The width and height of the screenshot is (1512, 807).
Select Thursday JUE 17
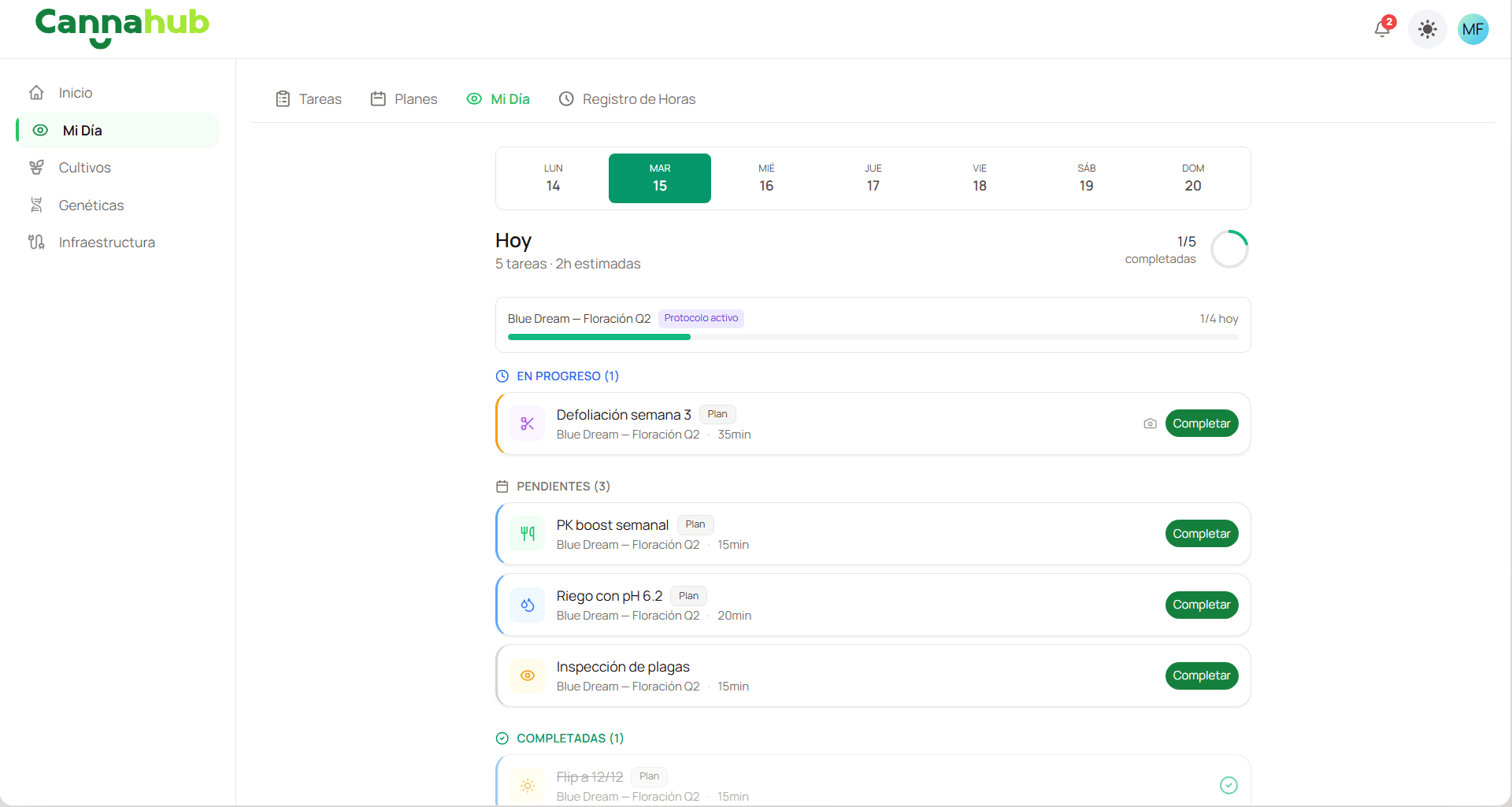(x=873, y=178)
